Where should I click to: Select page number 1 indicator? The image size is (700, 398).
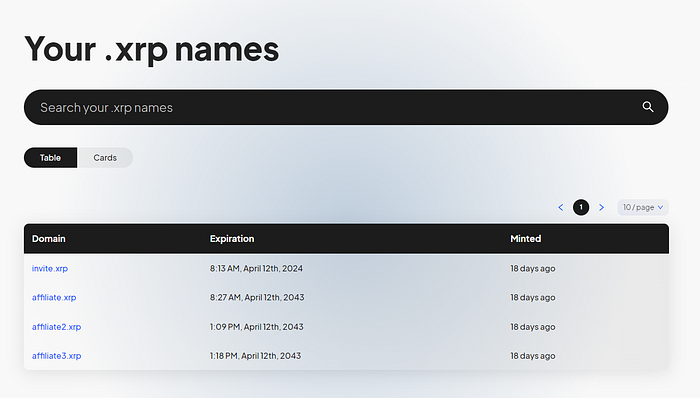[581, 207]
